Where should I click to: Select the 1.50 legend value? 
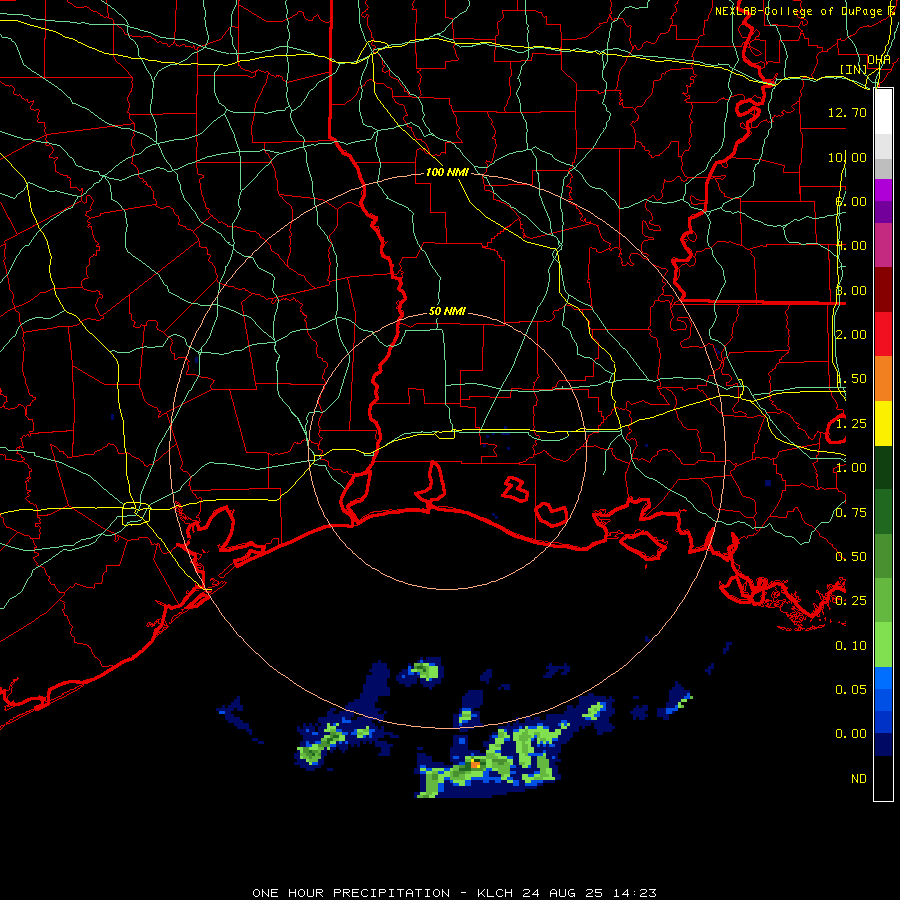click(x=851, y=379)
